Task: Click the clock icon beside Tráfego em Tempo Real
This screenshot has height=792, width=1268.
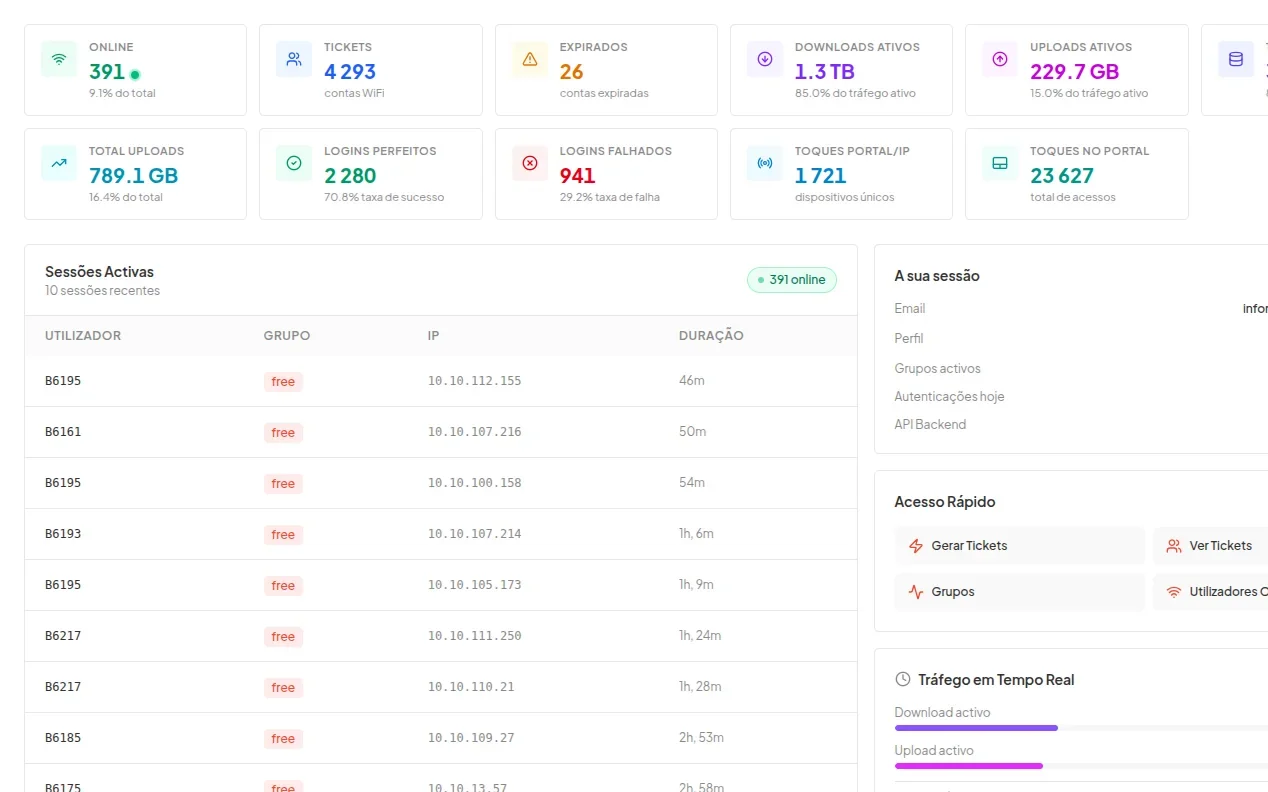Action: (903, 679)
